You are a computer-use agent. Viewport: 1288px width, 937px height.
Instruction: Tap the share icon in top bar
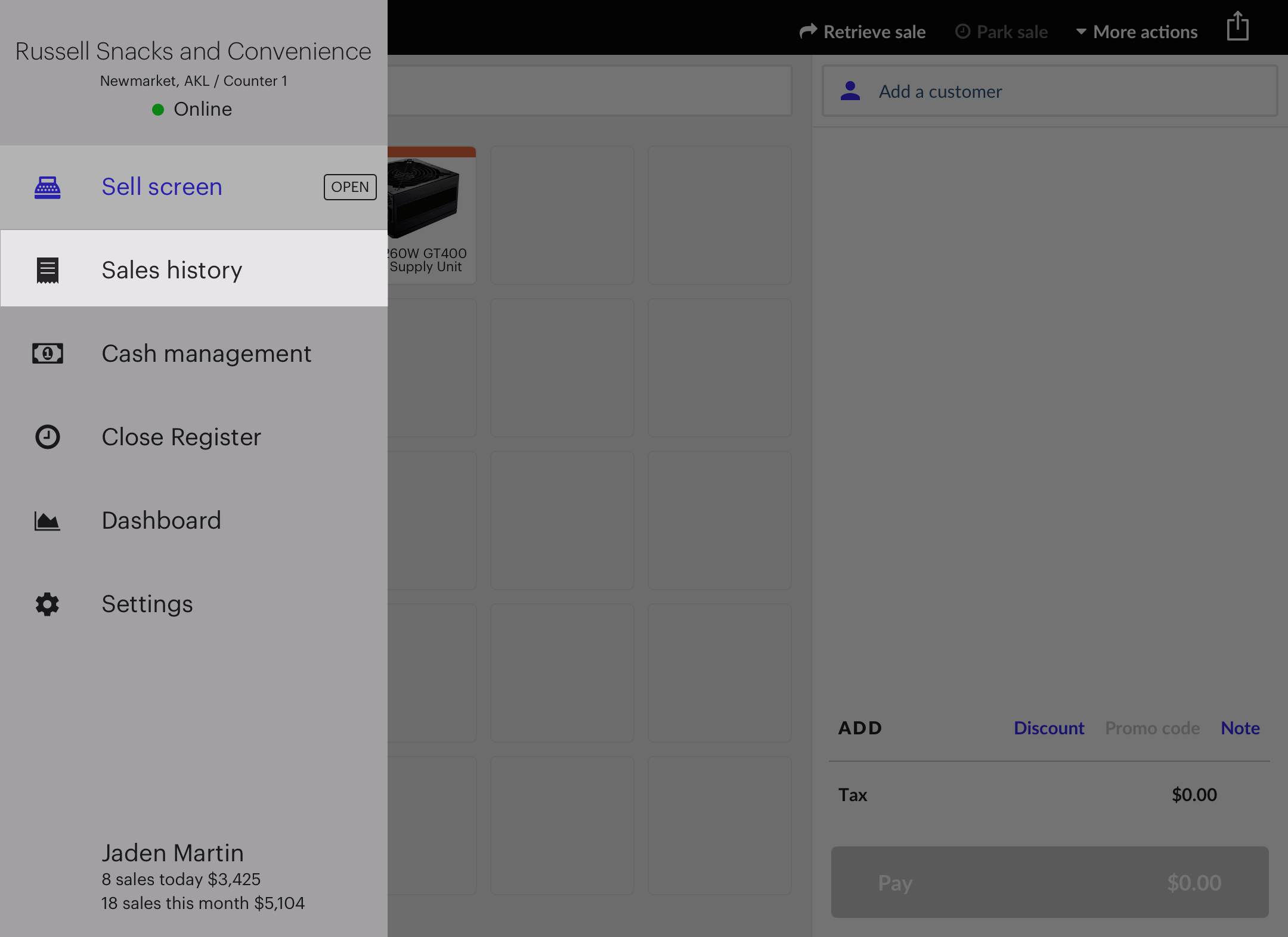click(x=1238, y=27)
